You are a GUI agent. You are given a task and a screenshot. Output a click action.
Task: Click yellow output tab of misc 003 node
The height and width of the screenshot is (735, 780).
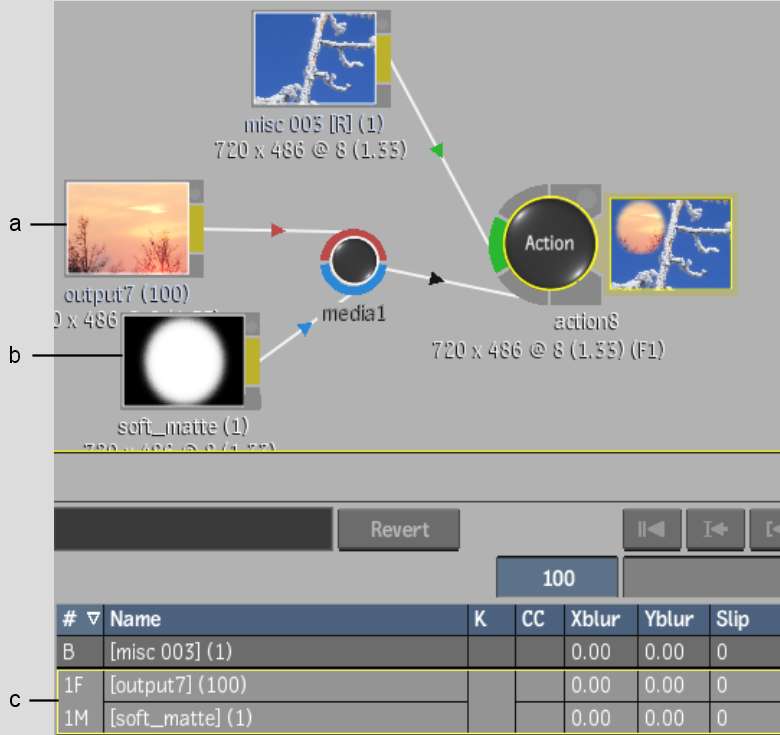click(384, 58)
